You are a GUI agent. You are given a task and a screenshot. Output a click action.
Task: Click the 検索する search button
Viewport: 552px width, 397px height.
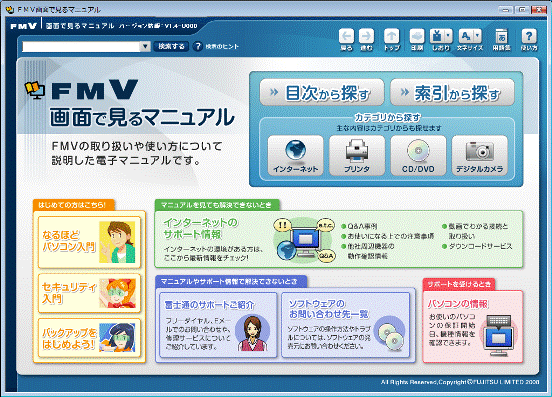click(x=171, y=46)
